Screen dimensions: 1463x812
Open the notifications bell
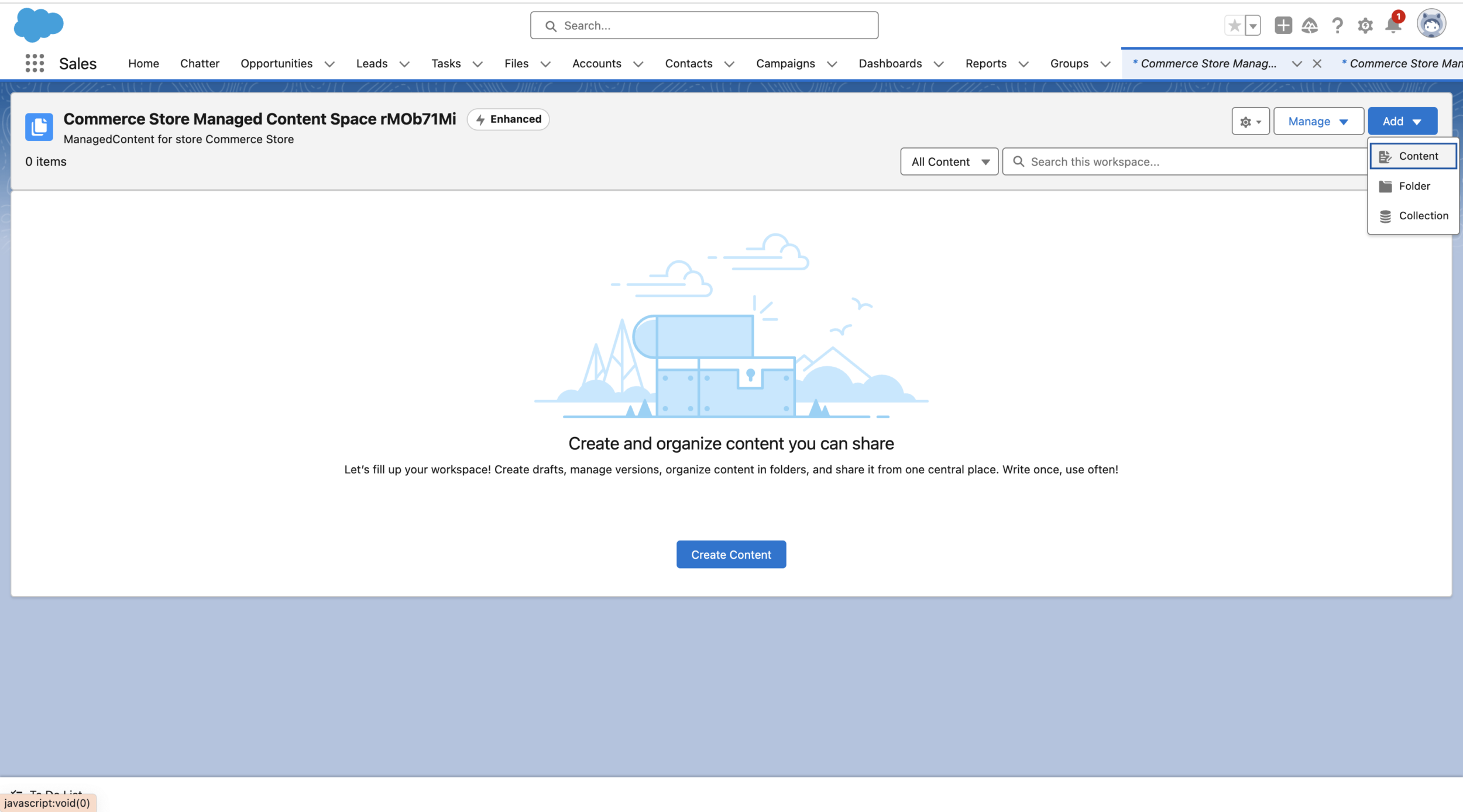coord(1393,26)
